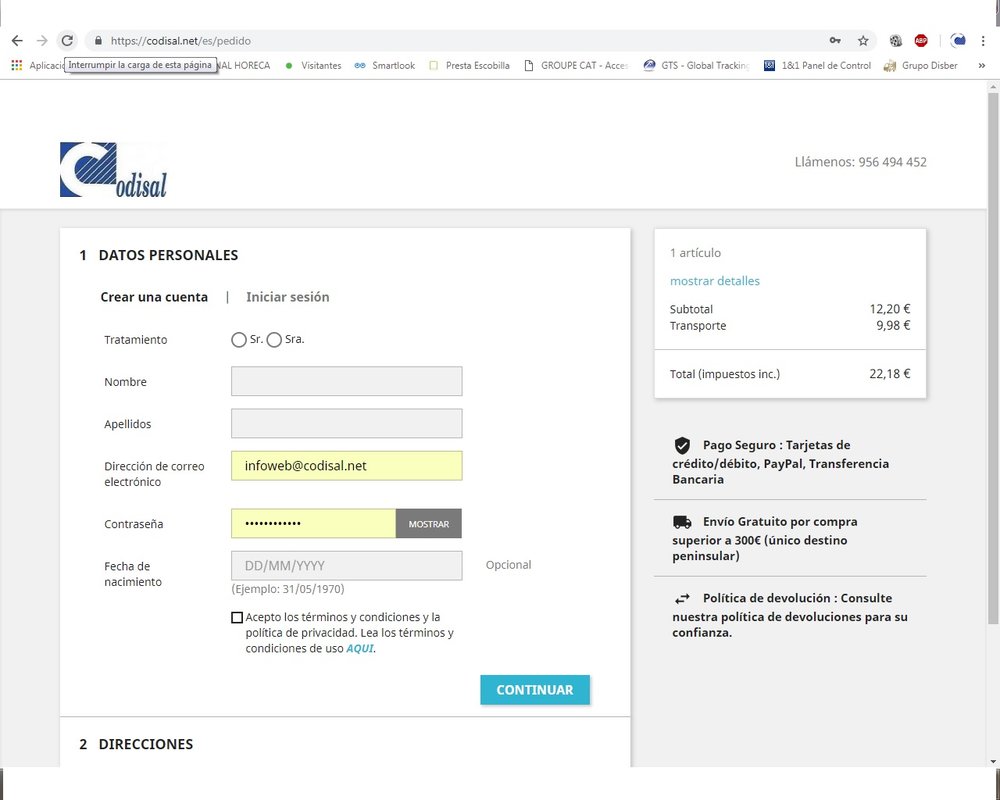Viewport: 1000px width, 800px height.
Task: Click the Subtotal 12,20 € value
Action: click(x=890, y=309)
